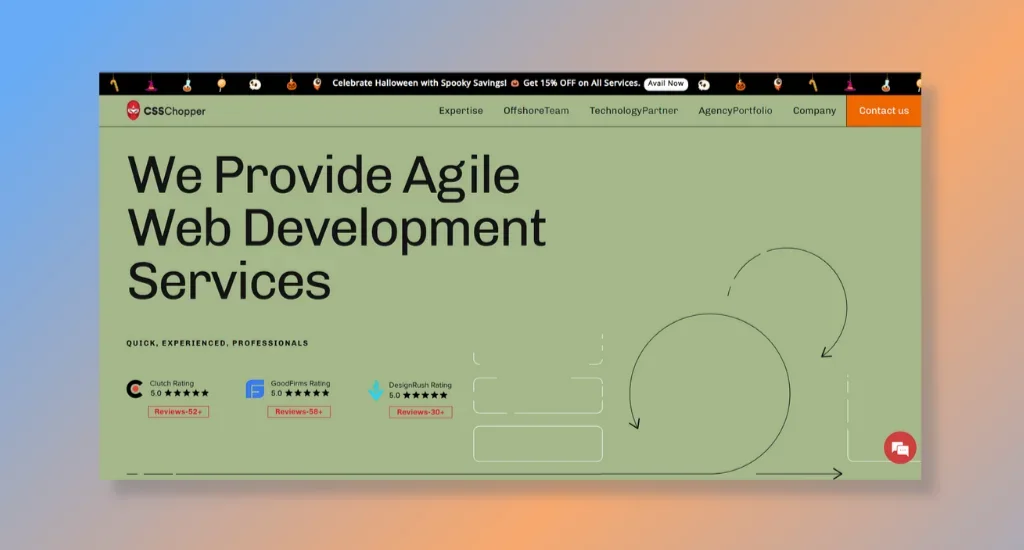The width and height of the screenshot is (1024, 550).
Task: Expand the Company navigation menu
Action: click(x=814, y=111)
